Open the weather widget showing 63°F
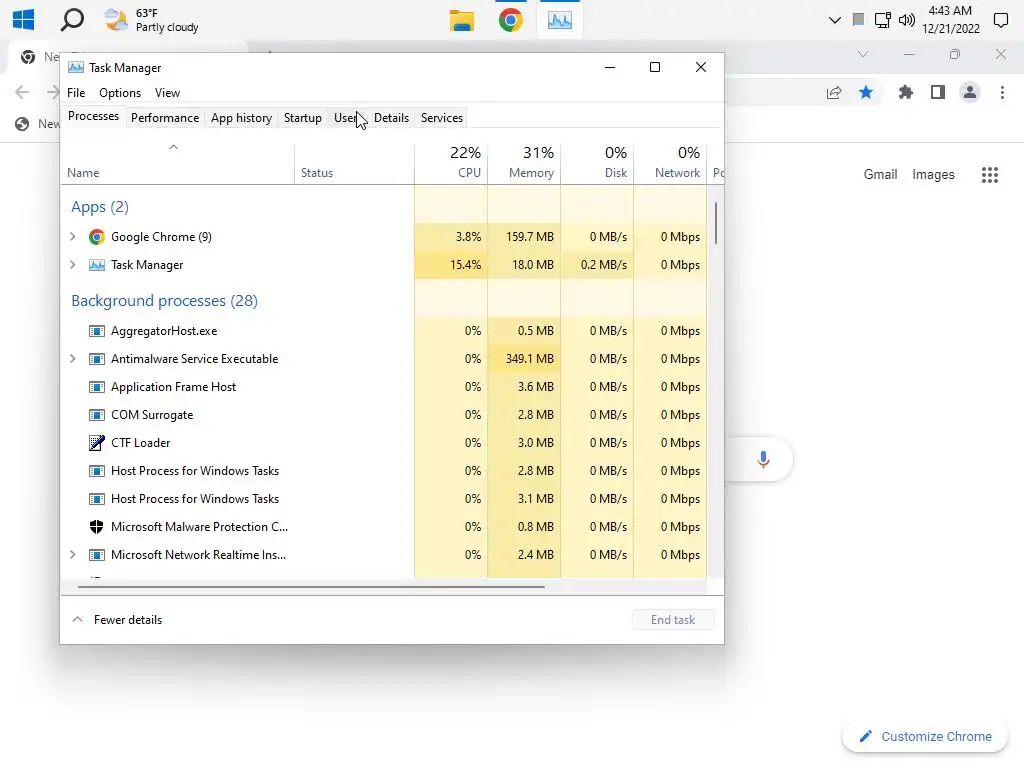The width and height of the screenshot is (1024, 768). pos(152,20)
